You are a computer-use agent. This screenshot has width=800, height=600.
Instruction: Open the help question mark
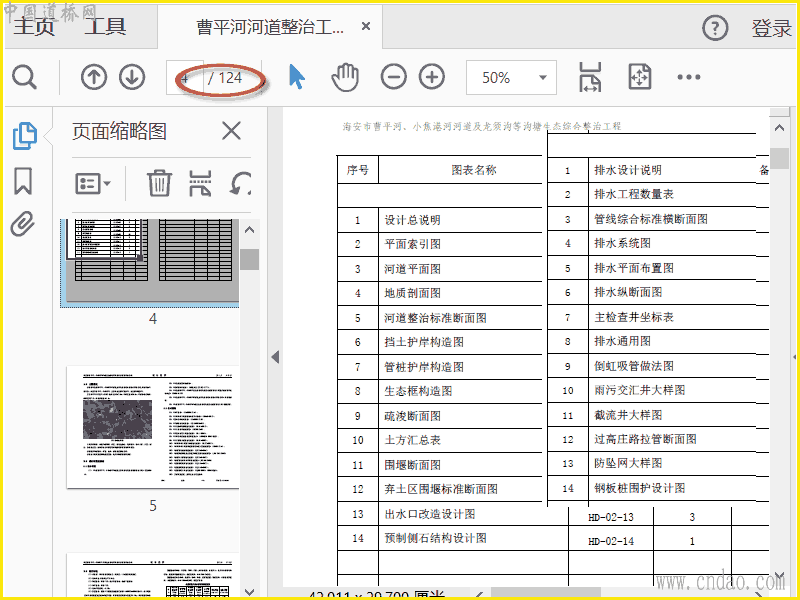(715, 28)
